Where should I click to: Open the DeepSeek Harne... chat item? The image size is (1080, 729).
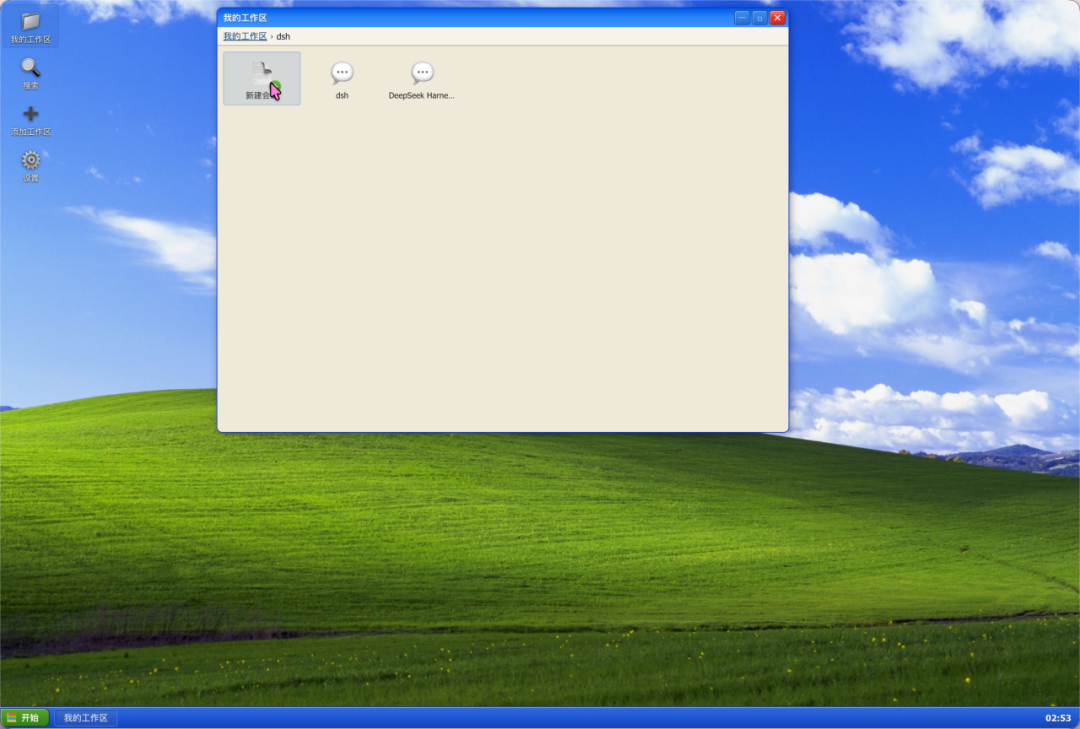tap(422, 80)
